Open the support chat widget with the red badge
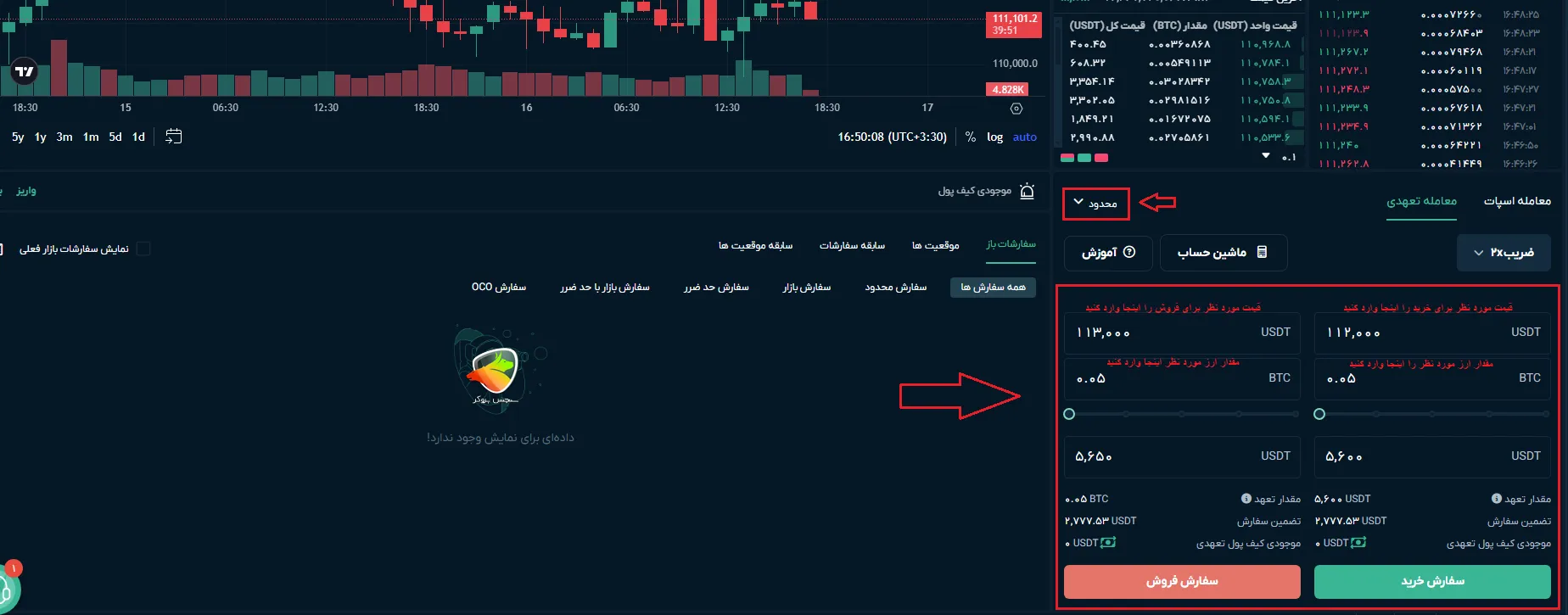Viewport: 1568px width, 615px height. point(7,587)
